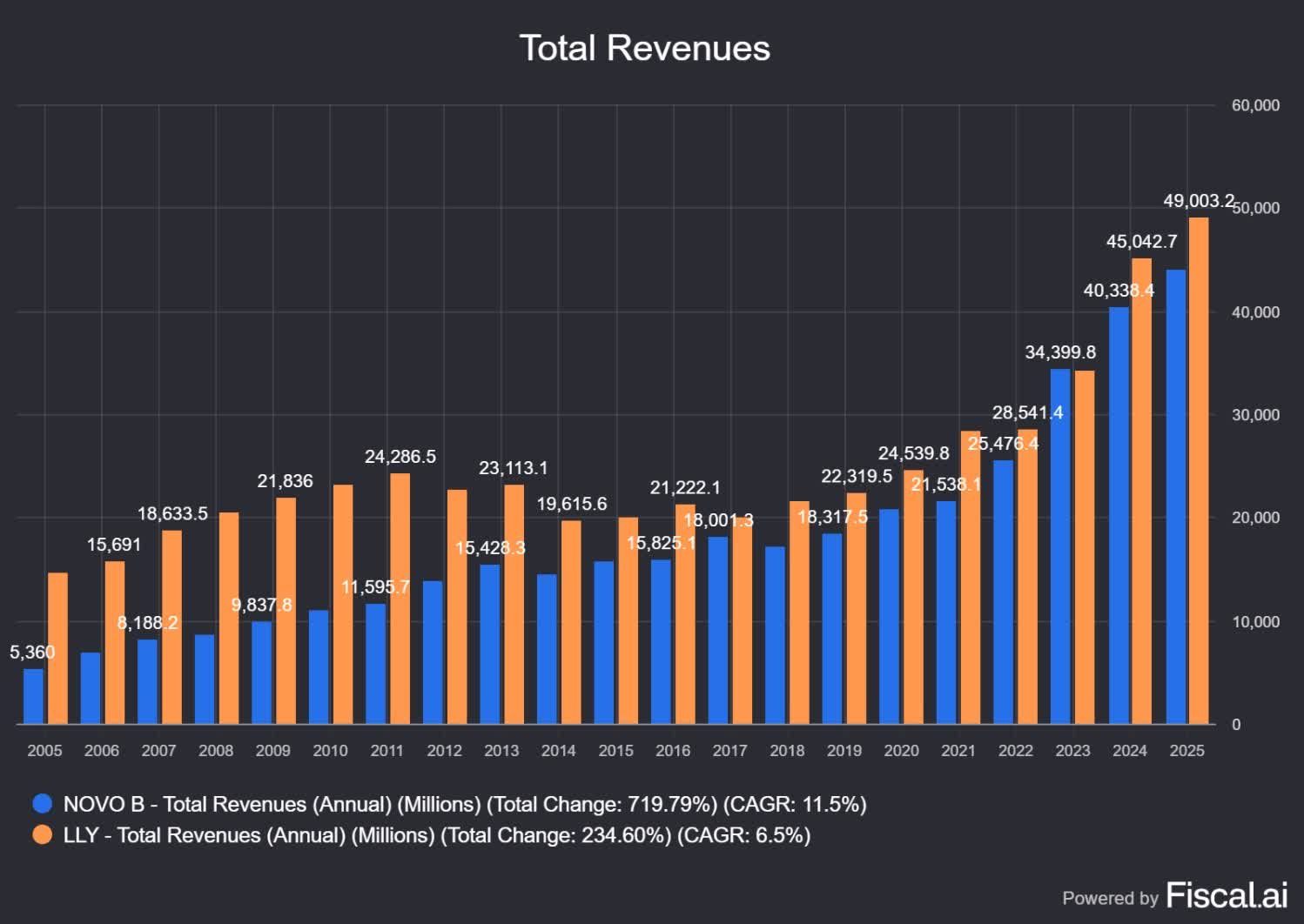
Task: Click the 49,003.2 data label
Action: [x=1198, y=201]
